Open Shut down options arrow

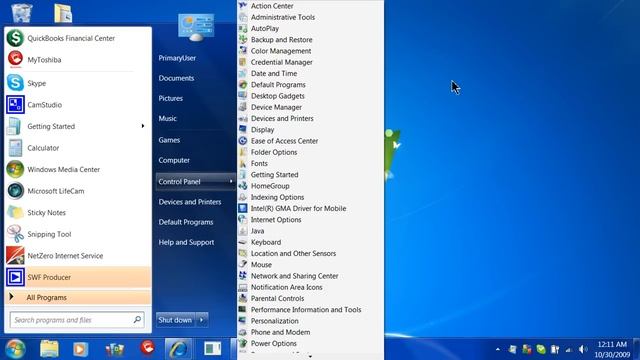pyautogui.click(x=202, y=320)
